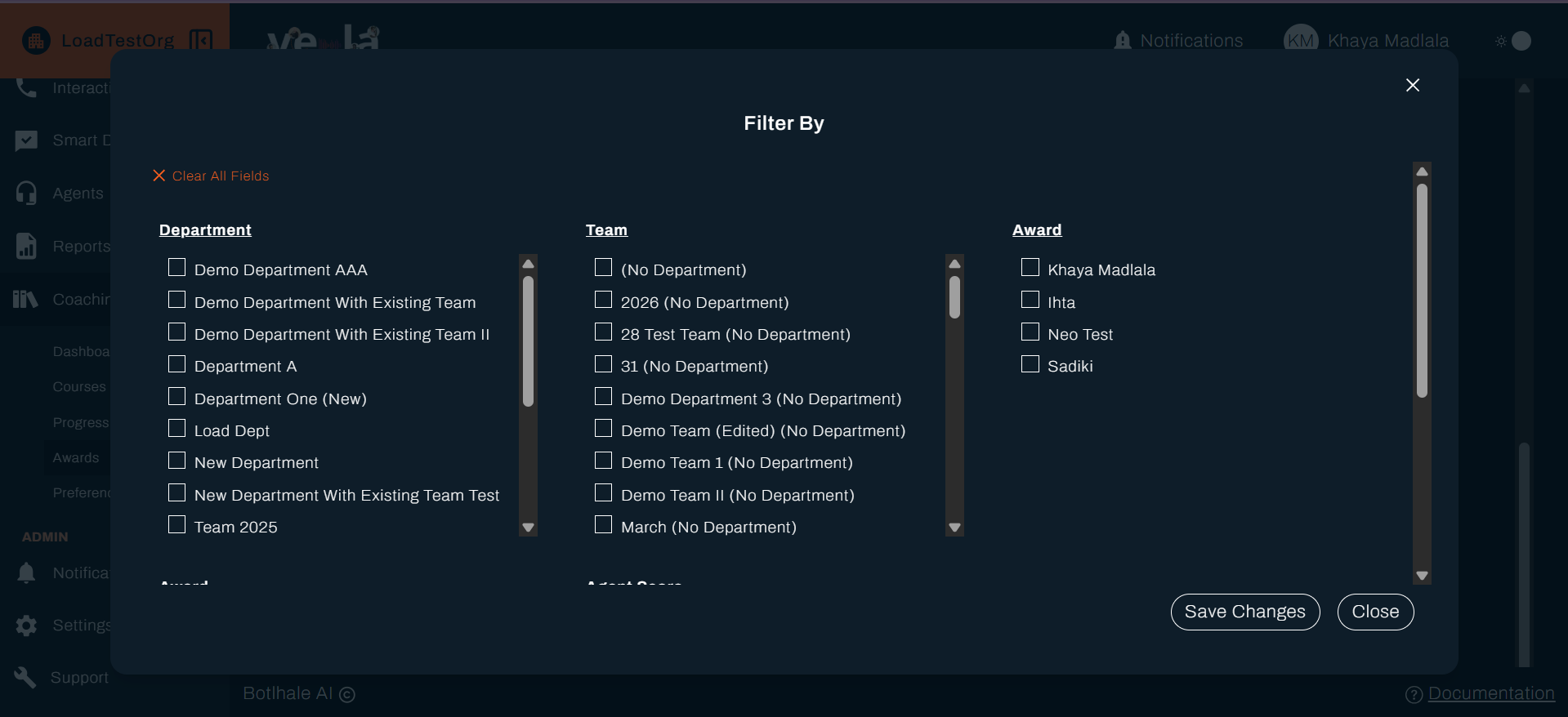
Task: Open the Courses menu item
Action: (79, 387)
